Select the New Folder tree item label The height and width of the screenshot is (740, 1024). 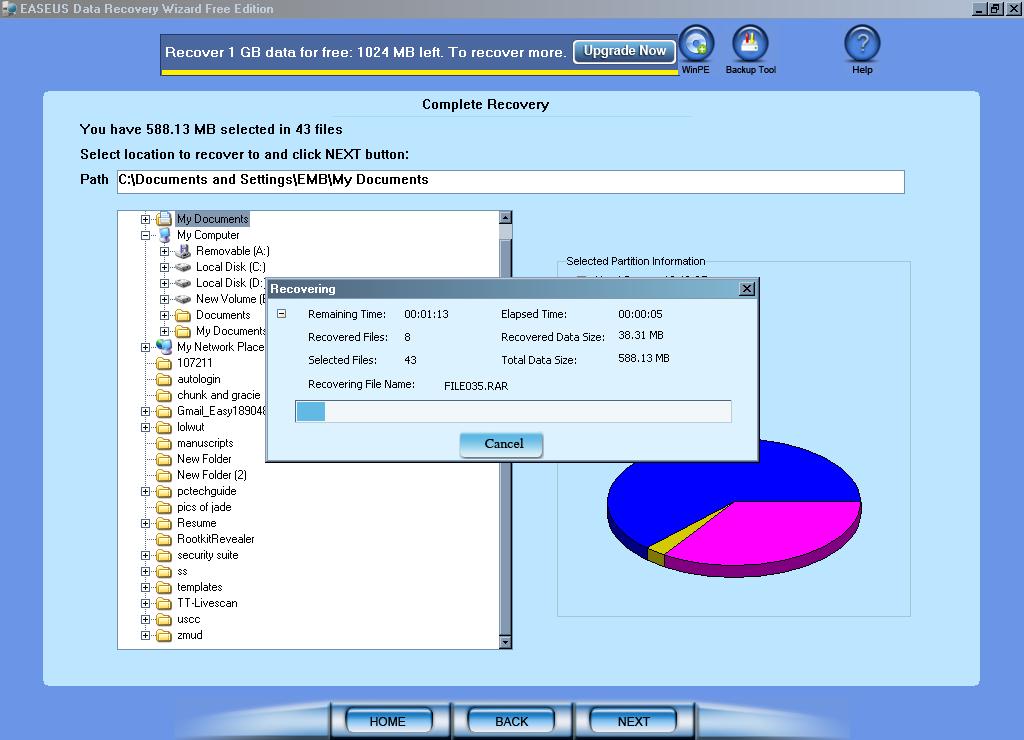click(x=204, y=459)
